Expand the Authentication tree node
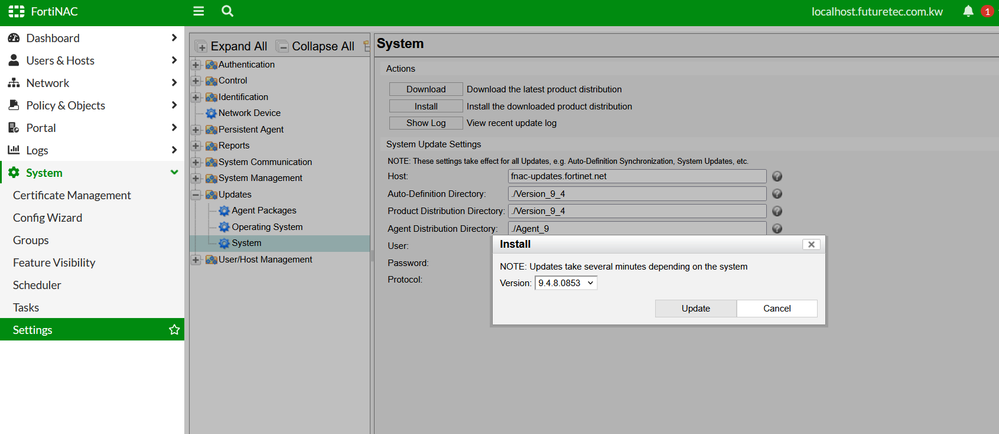The width and height of the screenshot is (999, 434). (x=196, y=65)
